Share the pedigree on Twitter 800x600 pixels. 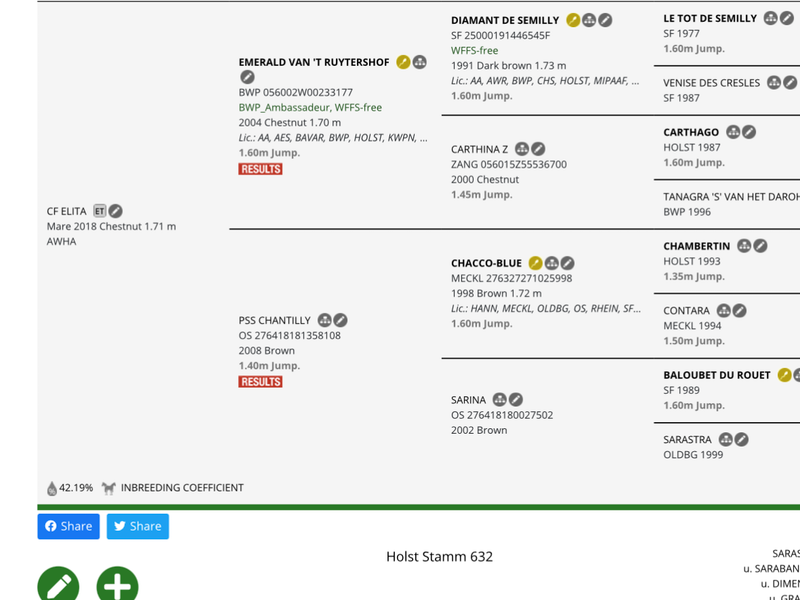(137, 526)
